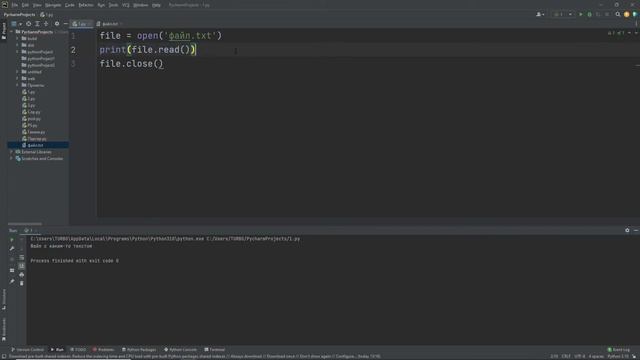
Task: Click the orange IDE updates icon
Action: (x=627, y=15)
